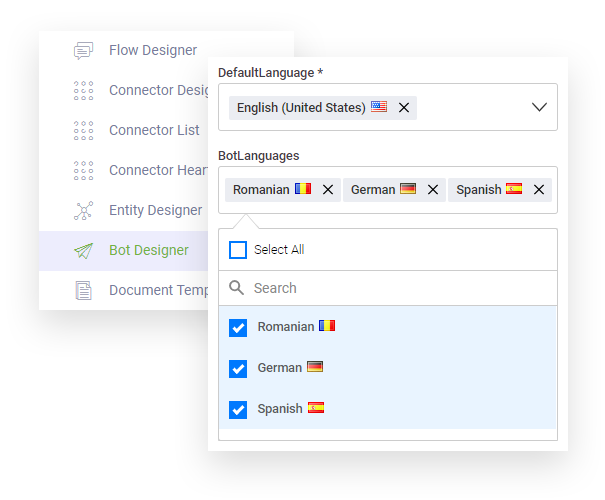Remove the German language tag
The width and height of the screenshot is (605, 500).
click(x=433, y=190)
